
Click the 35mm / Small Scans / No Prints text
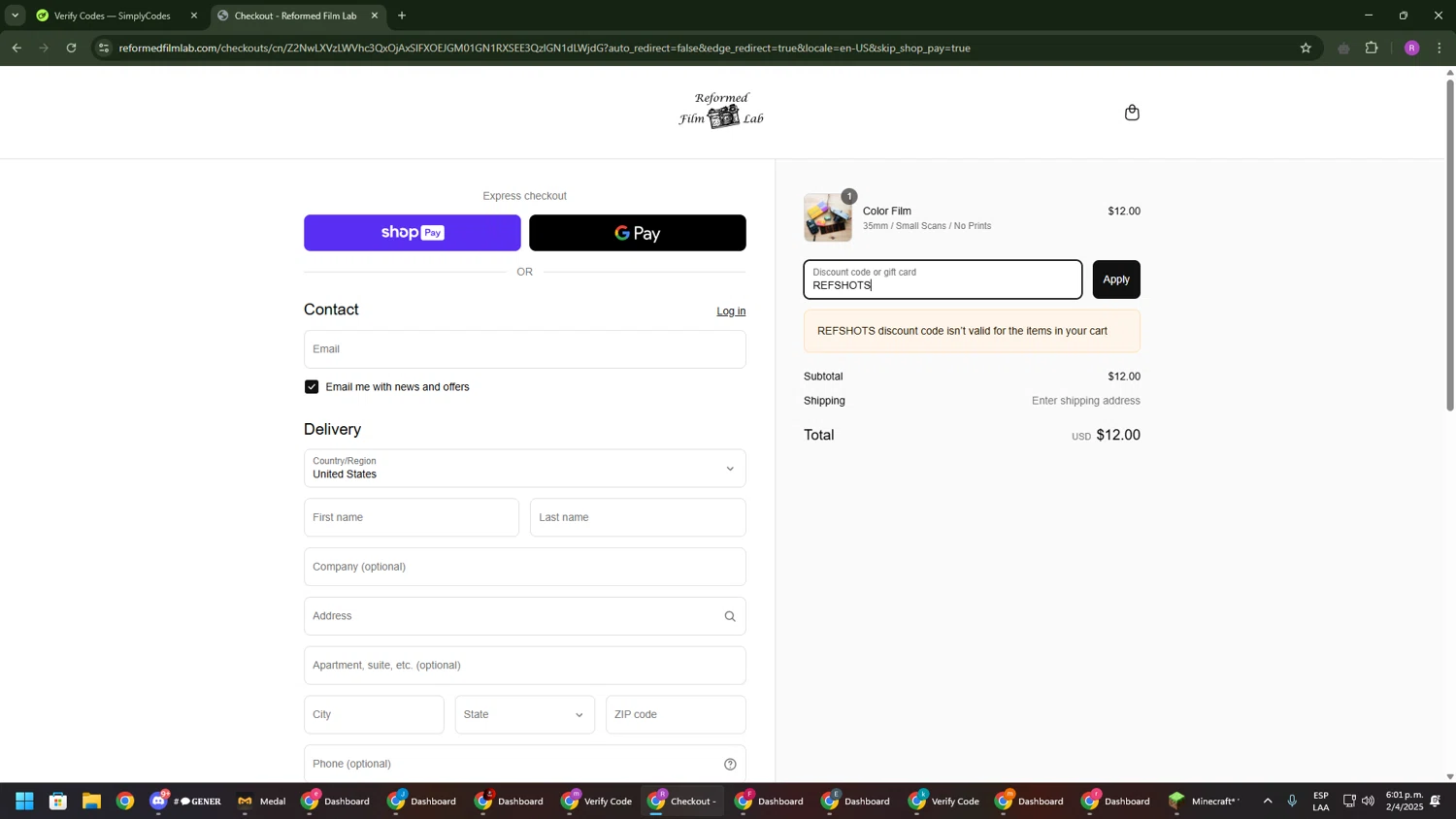coord(927,226)
